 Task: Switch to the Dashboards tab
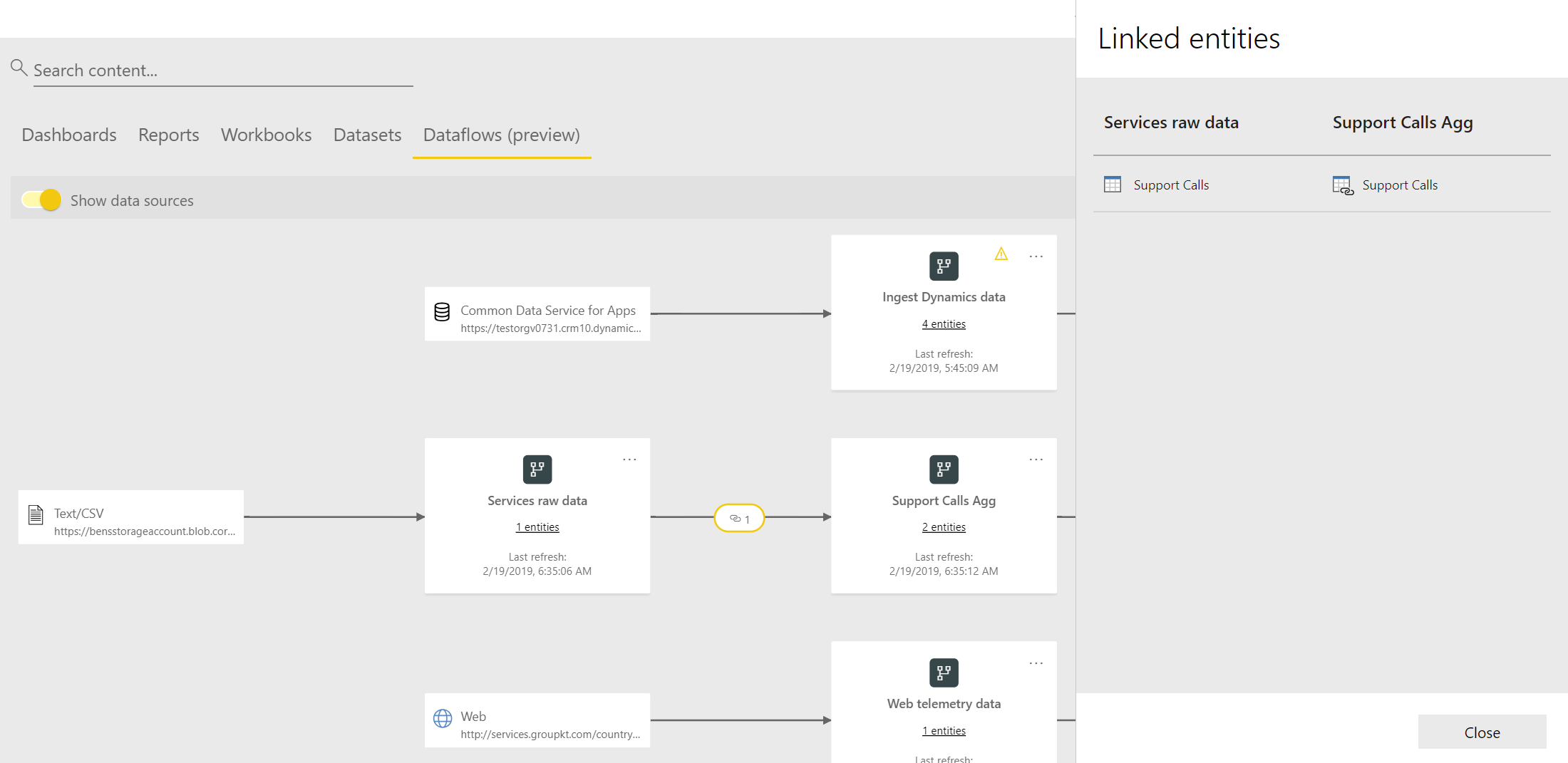pos(69,135)
